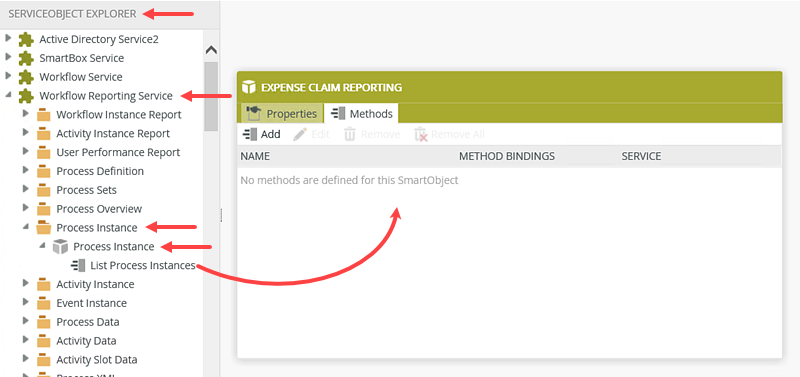Click the Remove label in the methods toolbar
Viewport: 800px width, 377px height.
point(380,135)
